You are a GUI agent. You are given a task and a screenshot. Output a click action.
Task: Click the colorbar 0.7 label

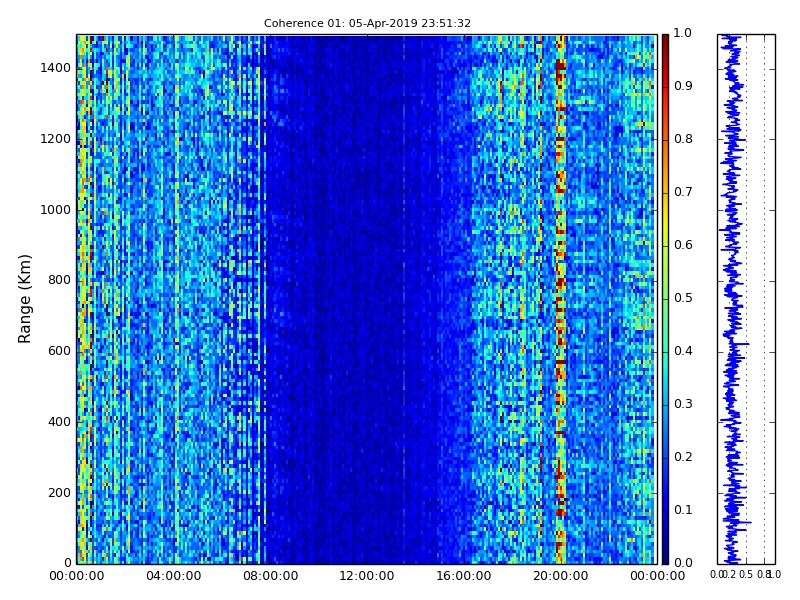coord(683,192)
